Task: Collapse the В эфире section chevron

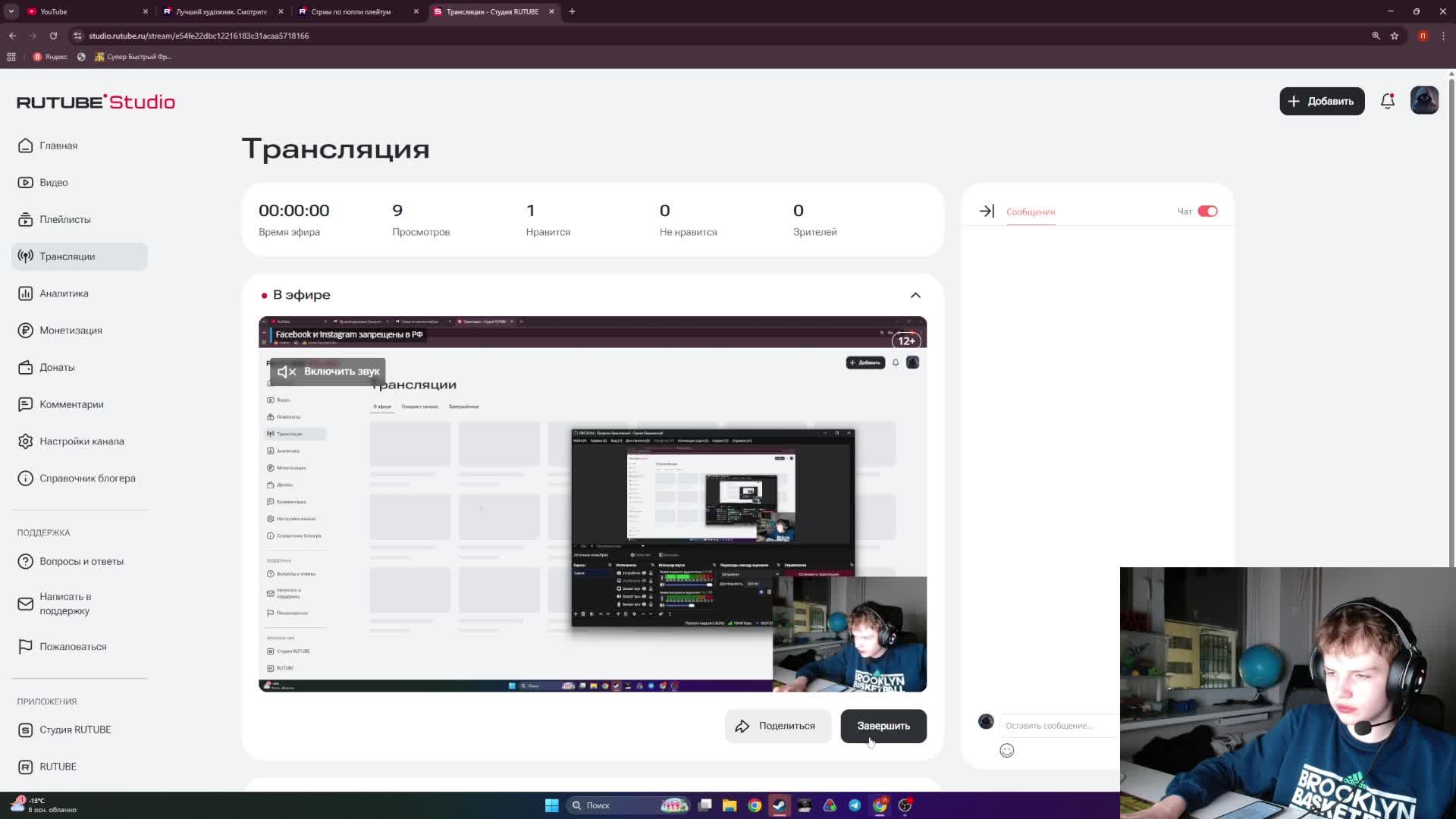Action: pyautogui.click(x=915, y=295)
